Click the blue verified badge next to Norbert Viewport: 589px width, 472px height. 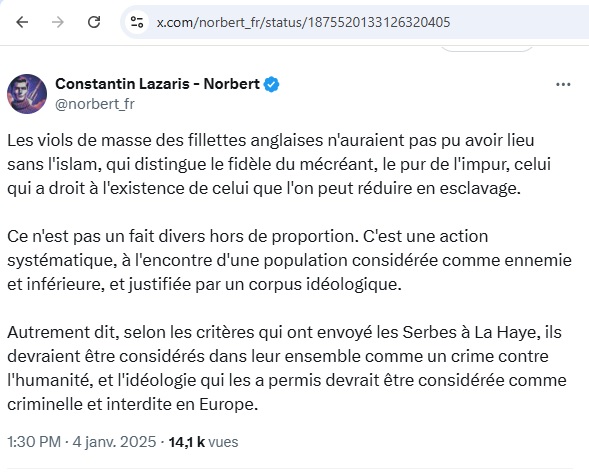click(x=271, y=84)
